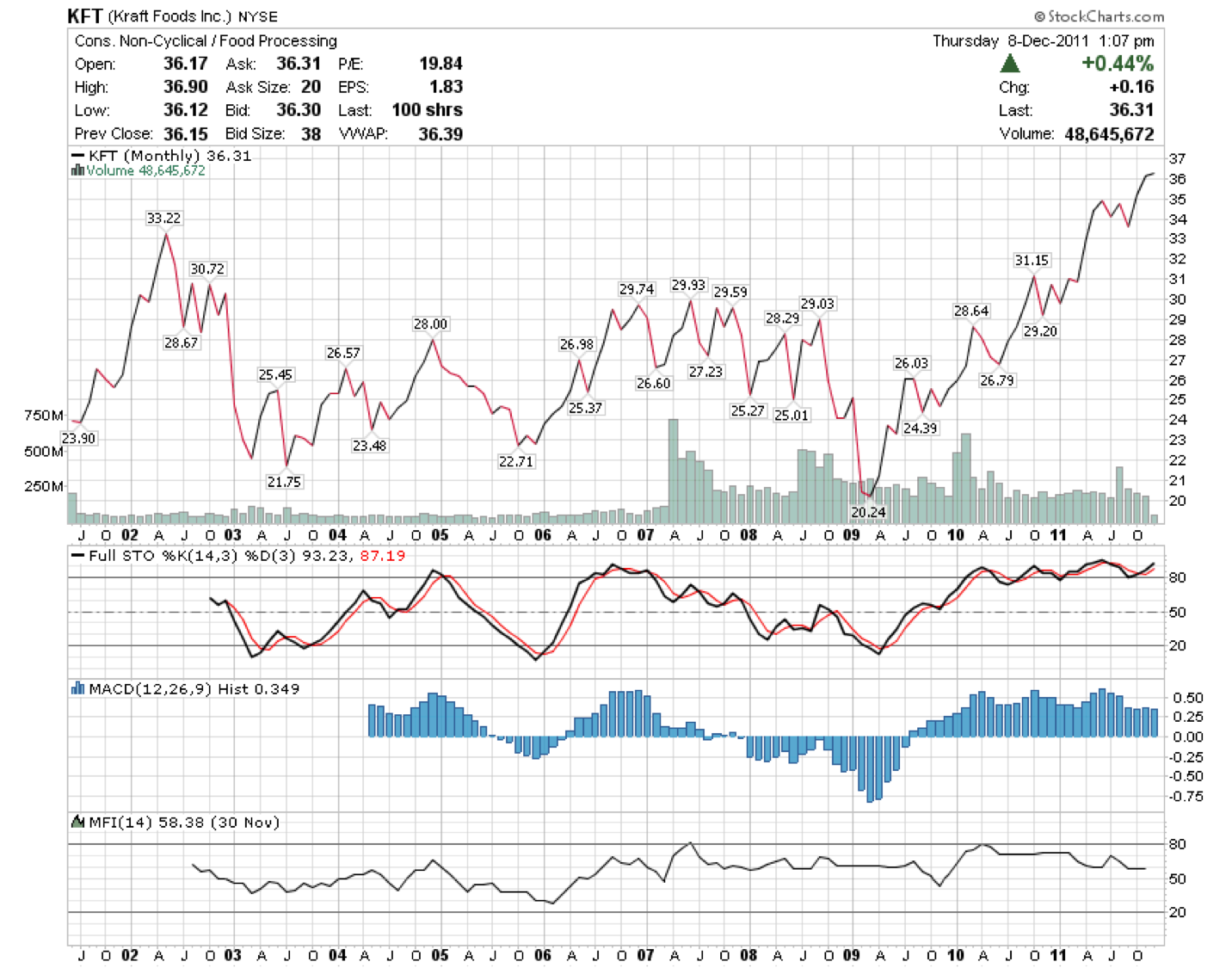Viewport: 1232px width, 968px height.
Task: Click the 20.24 bottom price label
Action: [x=868, y=512]
